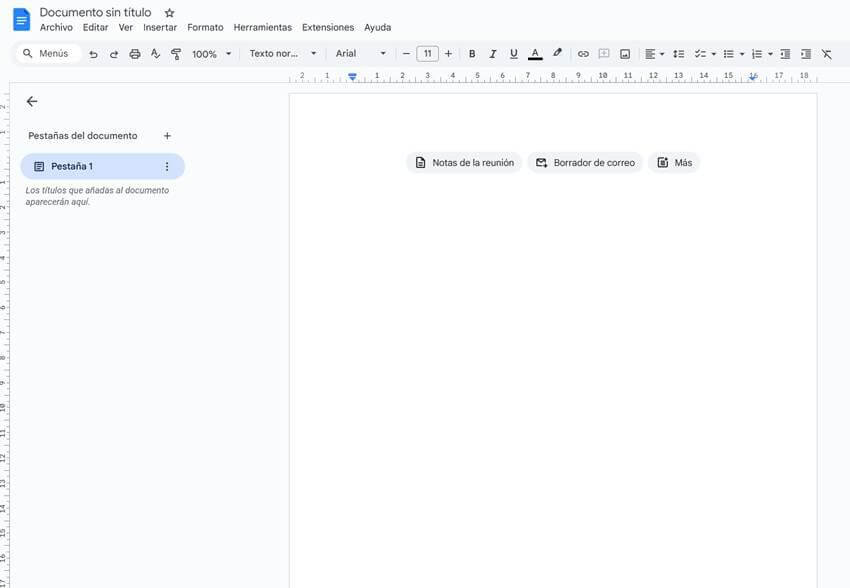Image resolution: width=850 pixels, height=588 pixels.
Task: Star the document with the star icon
Action: [x=169, y=13]
